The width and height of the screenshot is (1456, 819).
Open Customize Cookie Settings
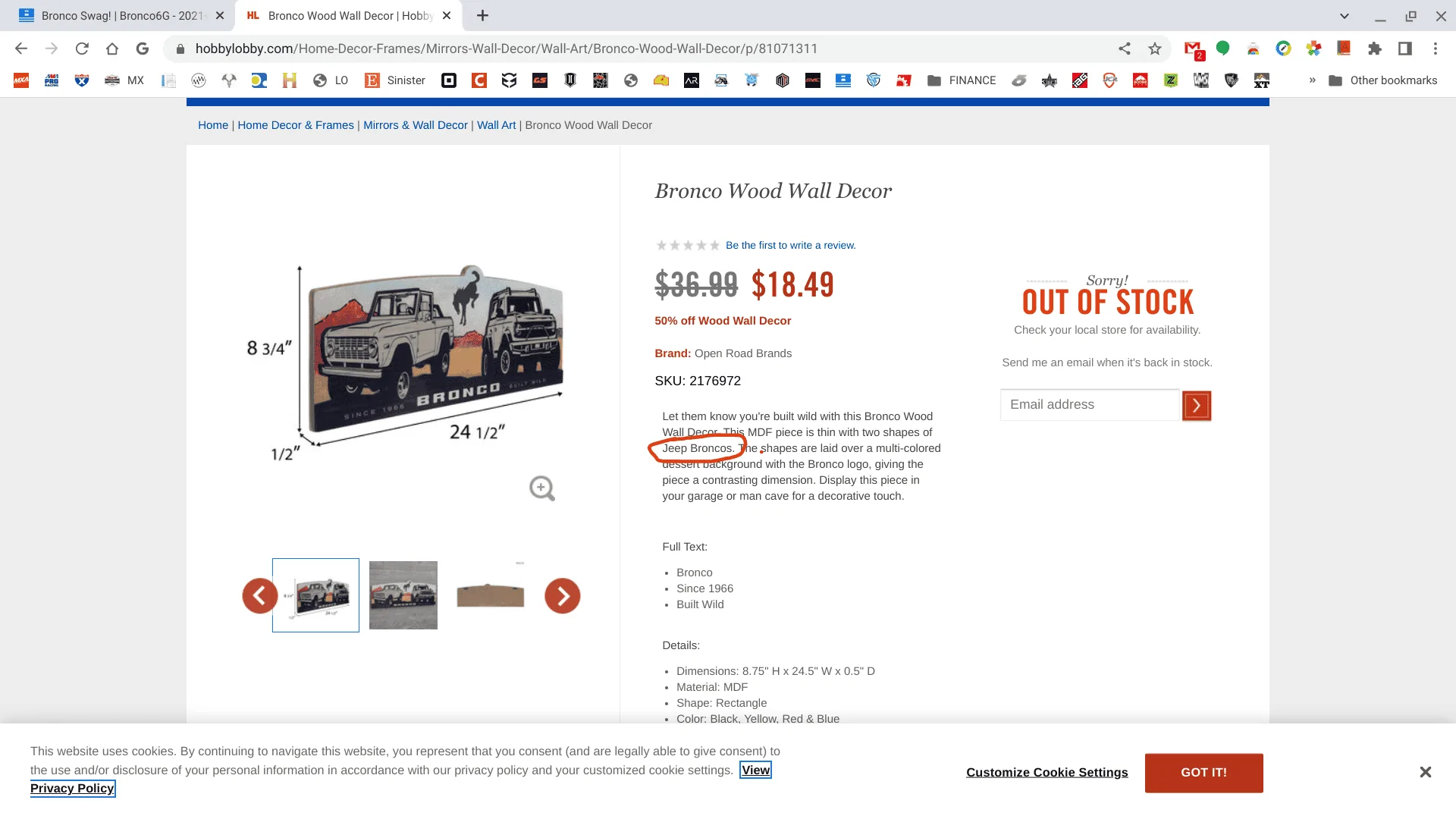(x=1046, y=772)
